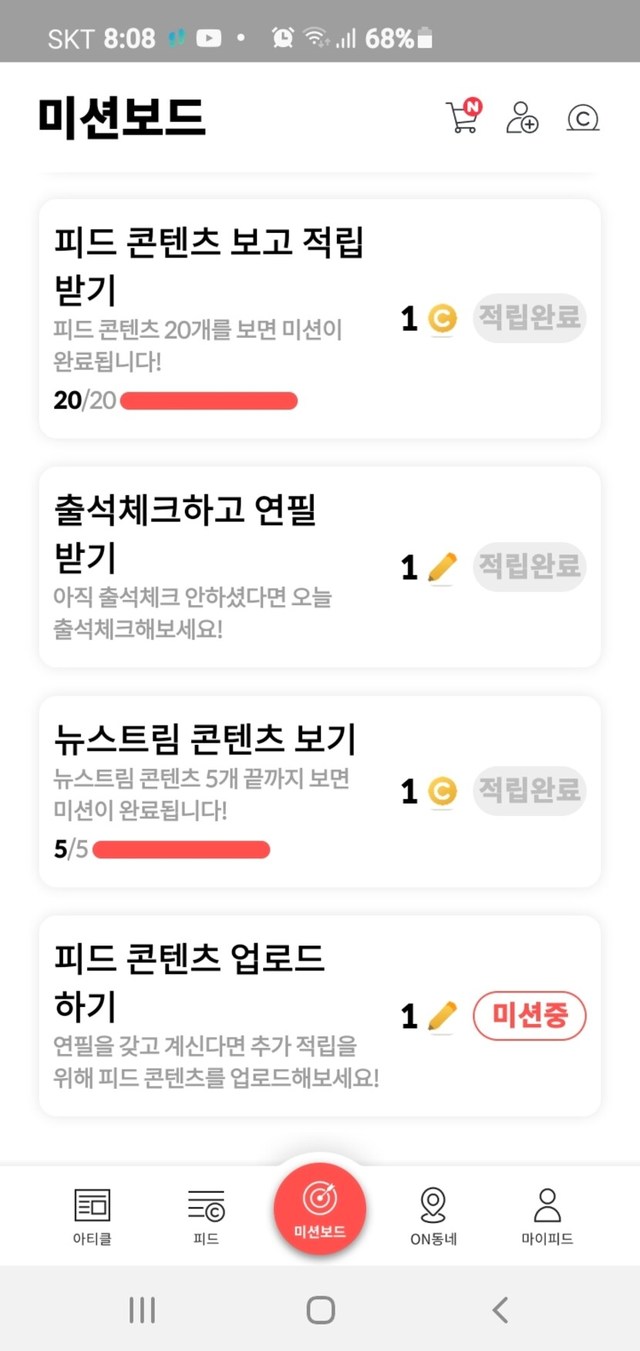This screenshot has height=1351, width=640.
Task: Switch to the 아티클 tab
Action: (x=92, y=1215)
